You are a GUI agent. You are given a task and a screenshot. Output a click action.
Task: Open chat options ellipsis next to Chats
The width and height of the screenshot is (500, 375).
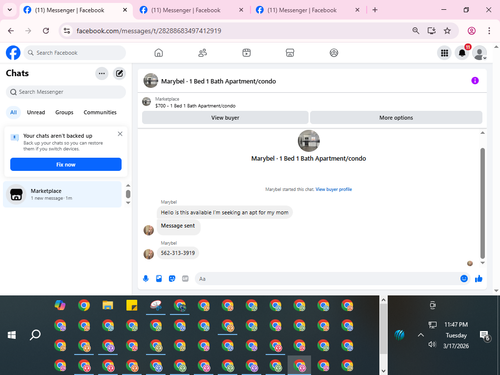tap(102, 73)
